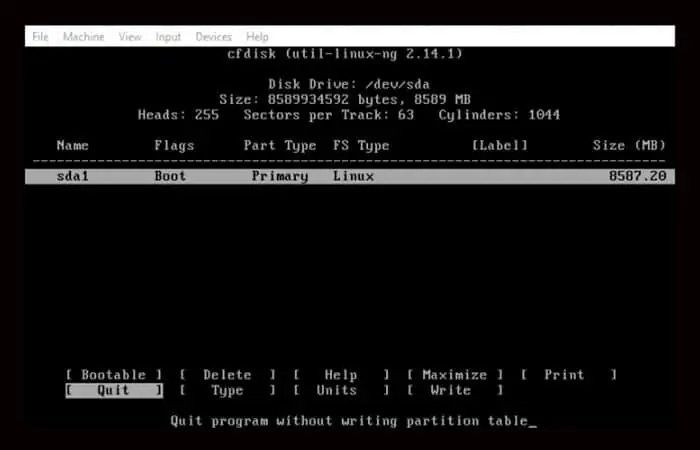Click the Cylinders: 1044 text
This screenshot has height=450, width=700.
click(499, 115)
